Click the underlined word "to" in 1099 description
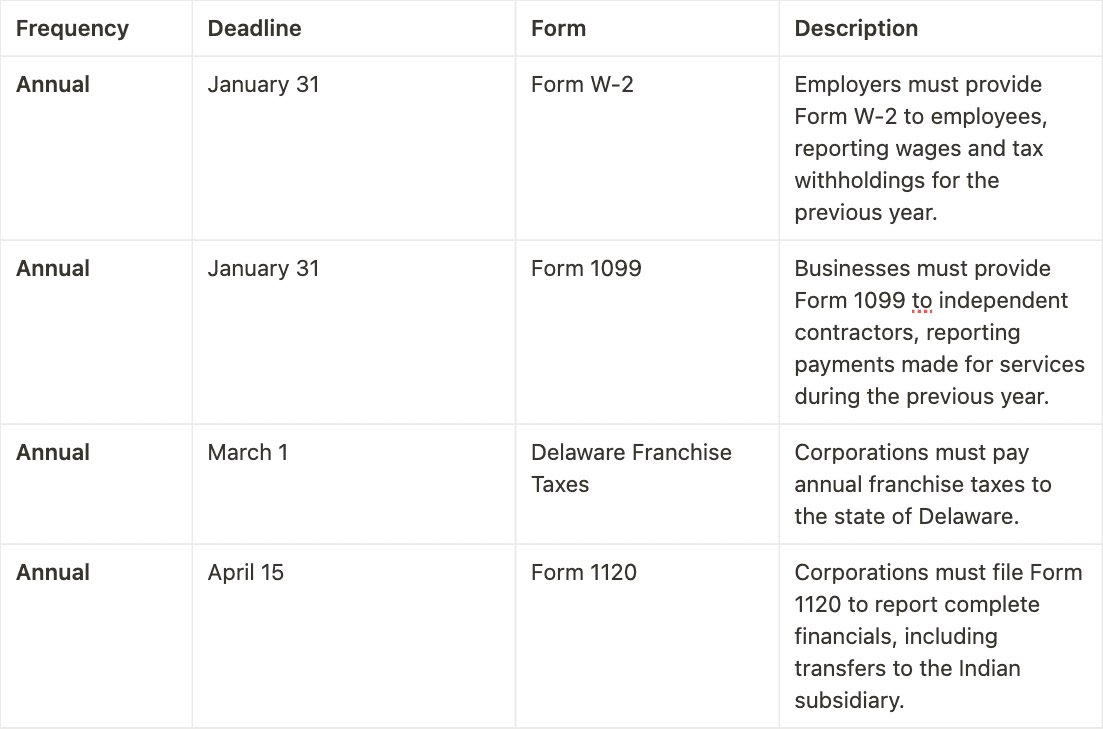The image size is (1103, 729). 921,301
